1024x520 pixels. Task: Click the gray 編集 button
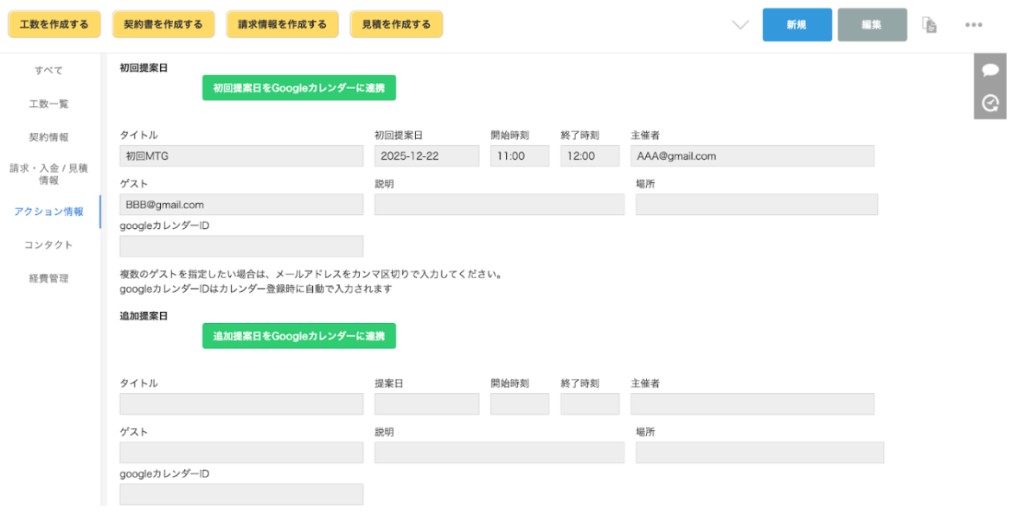[x=872, y=25]
